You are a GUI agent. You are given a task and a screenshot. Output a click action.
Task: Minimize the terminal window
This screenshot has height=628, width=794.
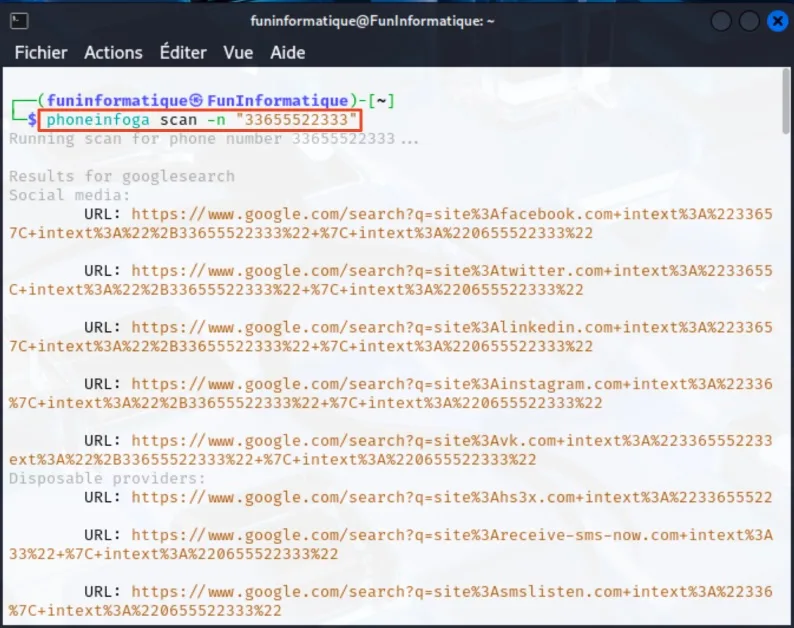[720, 20]
